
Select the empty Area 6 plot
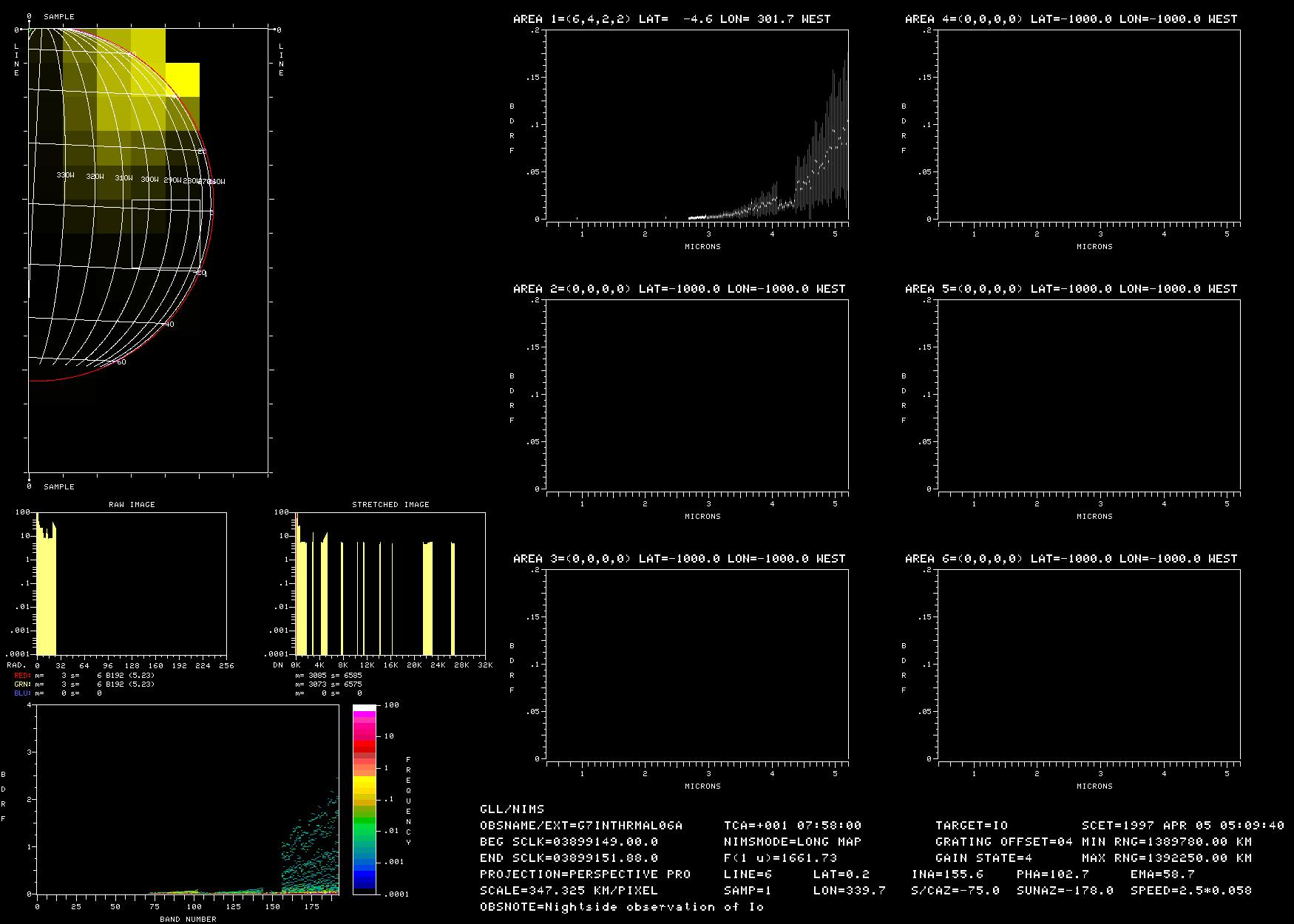tap(1088, 665)
